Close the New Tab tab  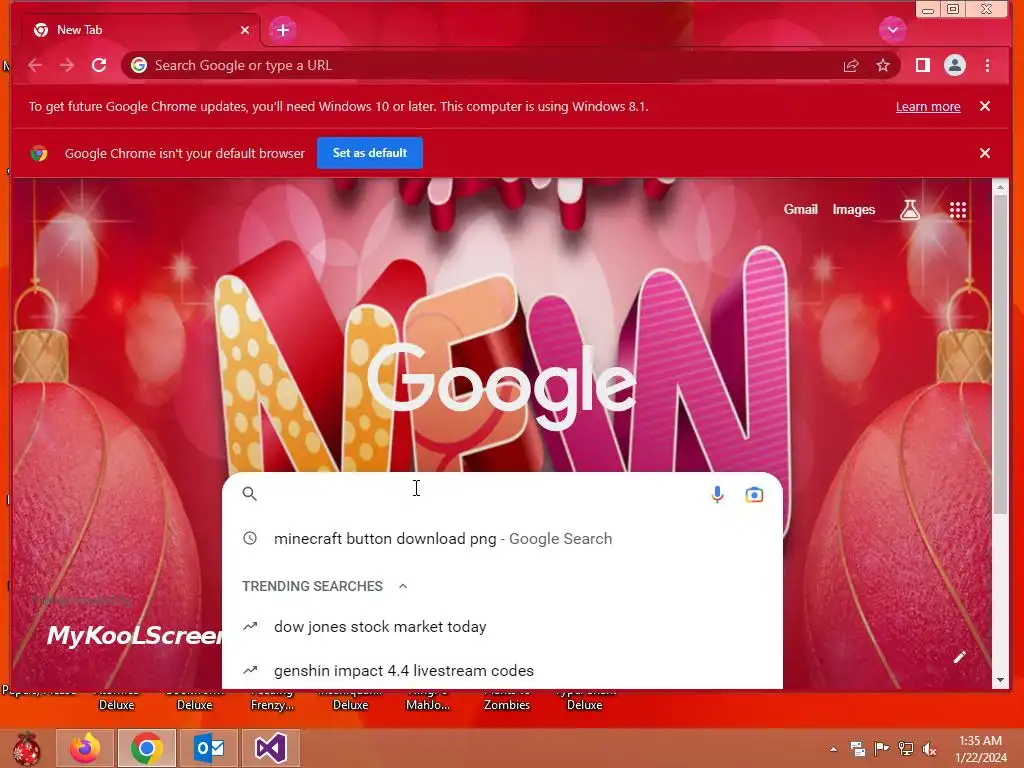245,30
